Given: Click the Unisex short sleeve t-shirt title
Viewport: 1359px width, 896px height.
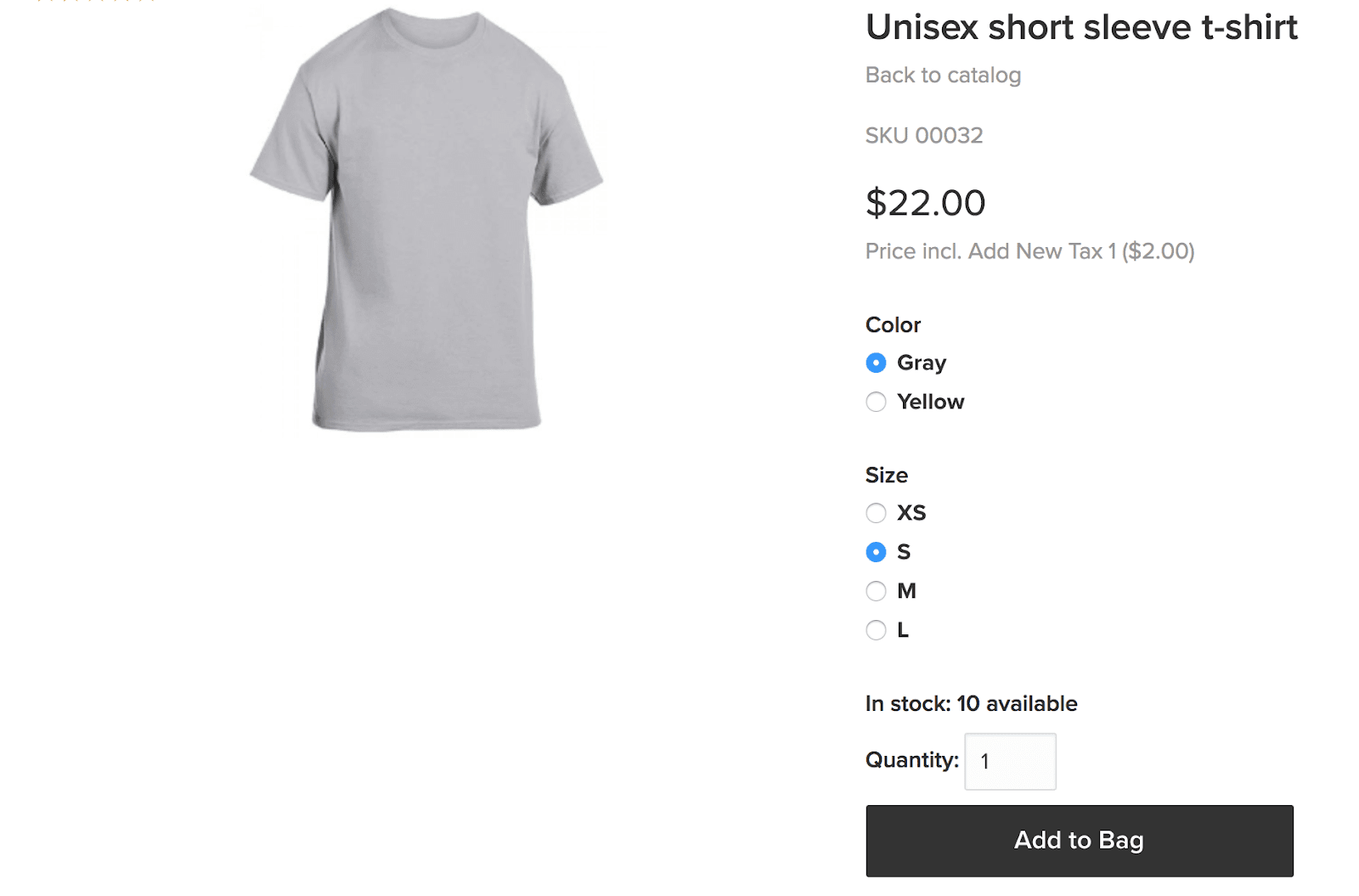Looking at the screenshot, I should pos(1081,27).
